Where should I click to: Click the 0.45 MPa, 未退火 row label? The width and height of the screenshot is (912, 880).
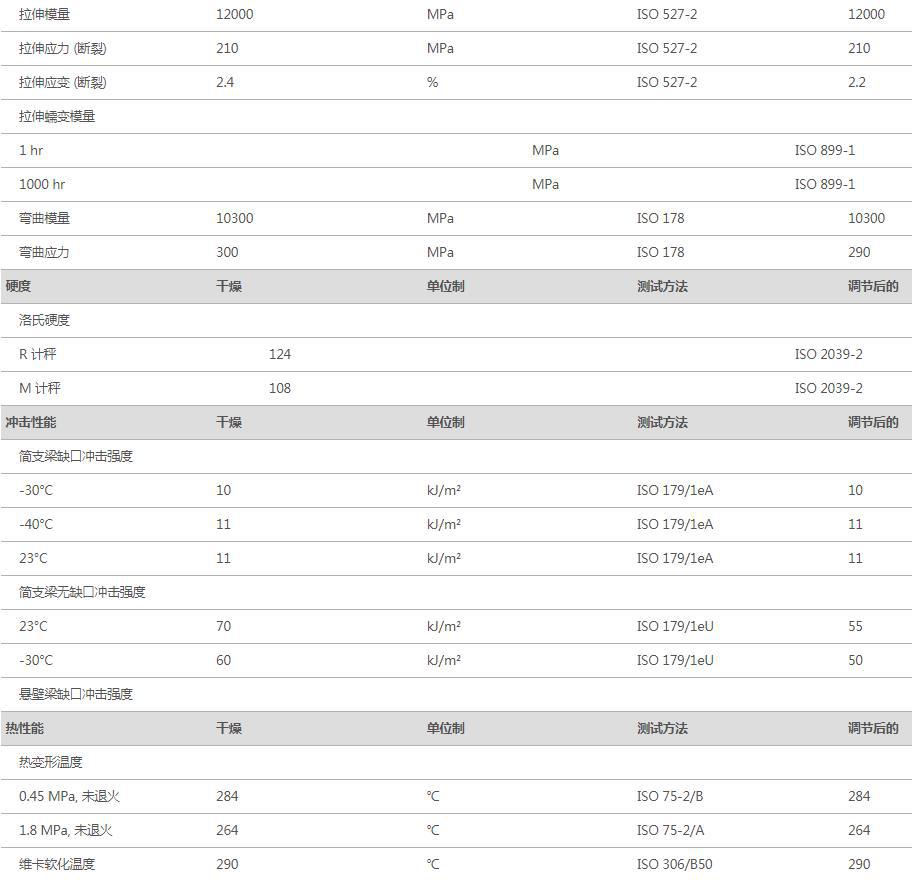click(69, 796)
